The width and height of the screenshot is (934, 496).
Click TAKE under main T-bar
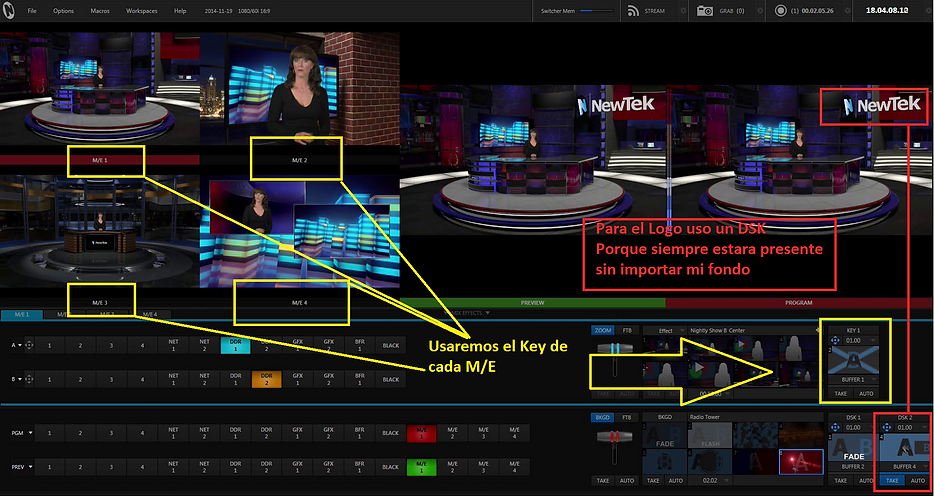[603, 481]
